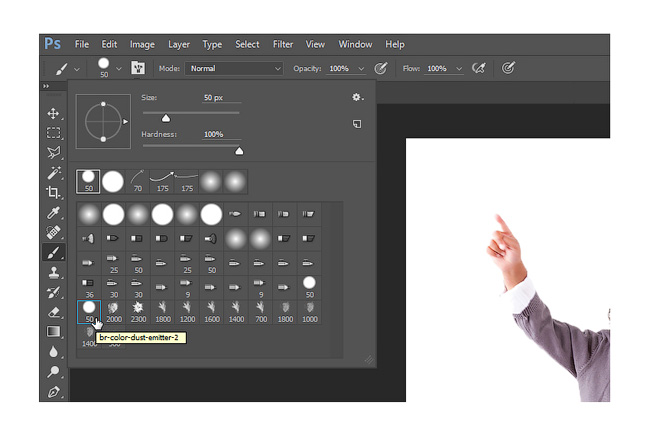This screenshot has height=438, width=650.
Task: Toggle pressure for opacity
Action: pyautogui.click(x=381, y=68)
